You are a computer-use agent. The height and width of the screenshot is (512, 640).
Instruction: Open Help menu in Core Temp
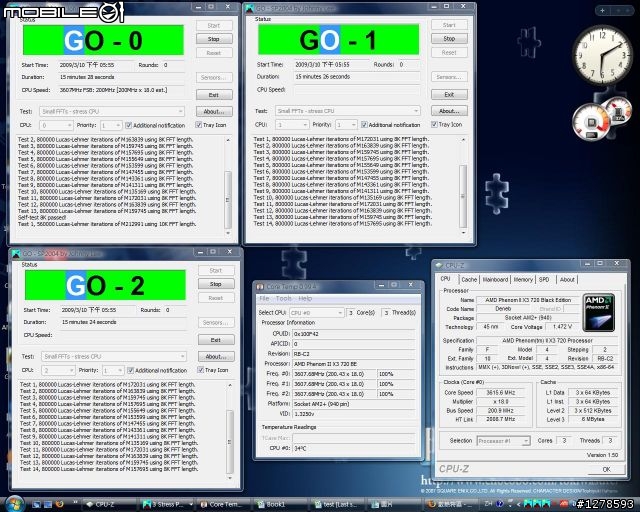(305, 299)
